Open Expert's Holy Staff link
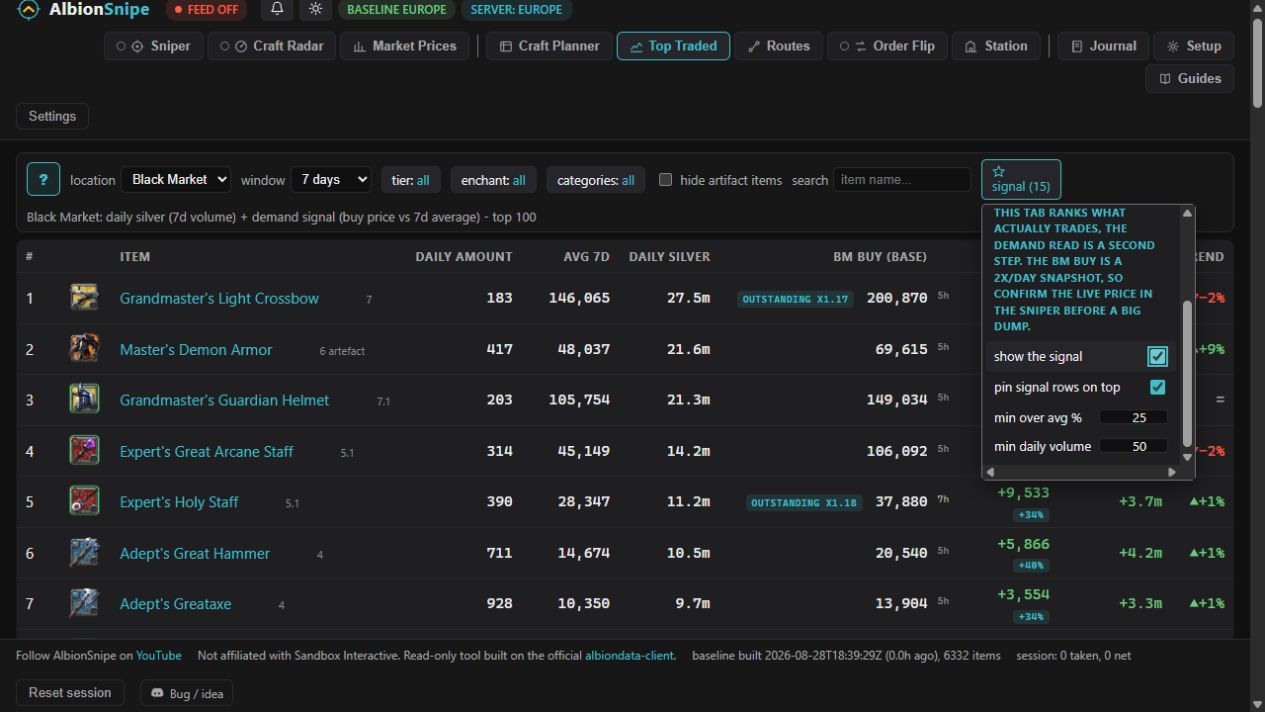Image resolution: width=1265 pixels, height=712 pixels. (179, 502)
